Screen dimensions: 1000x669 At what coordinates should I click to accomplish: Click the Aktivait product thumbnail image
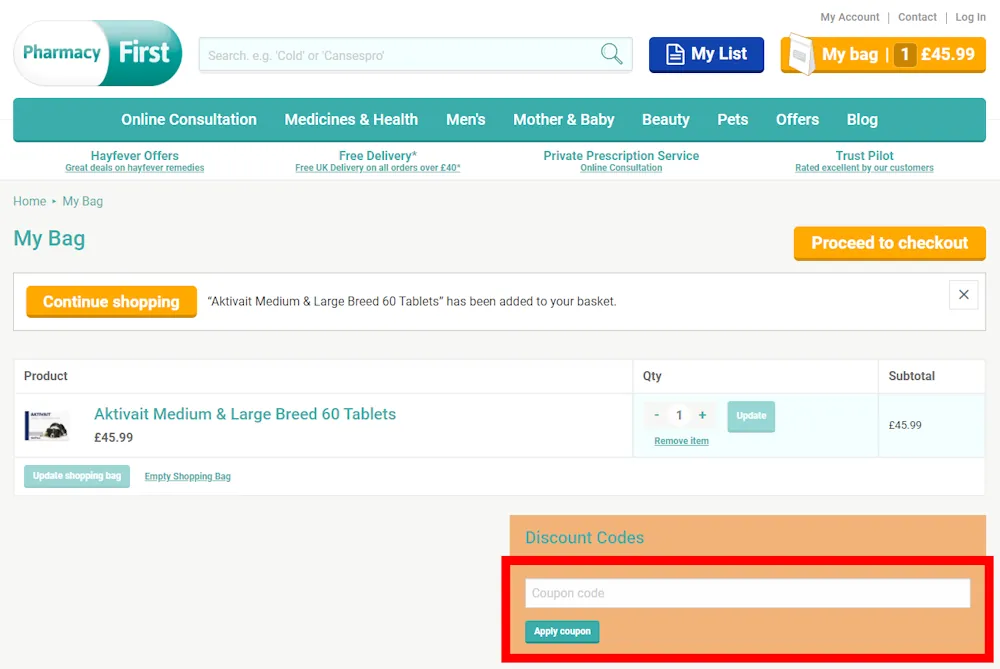(x=47, y=425)
